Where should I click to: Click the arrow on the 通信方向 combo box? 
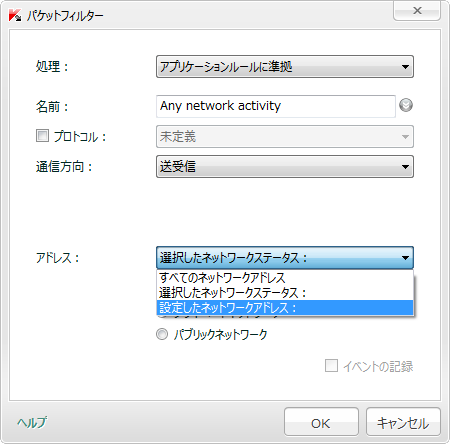(x=405, y=167)
